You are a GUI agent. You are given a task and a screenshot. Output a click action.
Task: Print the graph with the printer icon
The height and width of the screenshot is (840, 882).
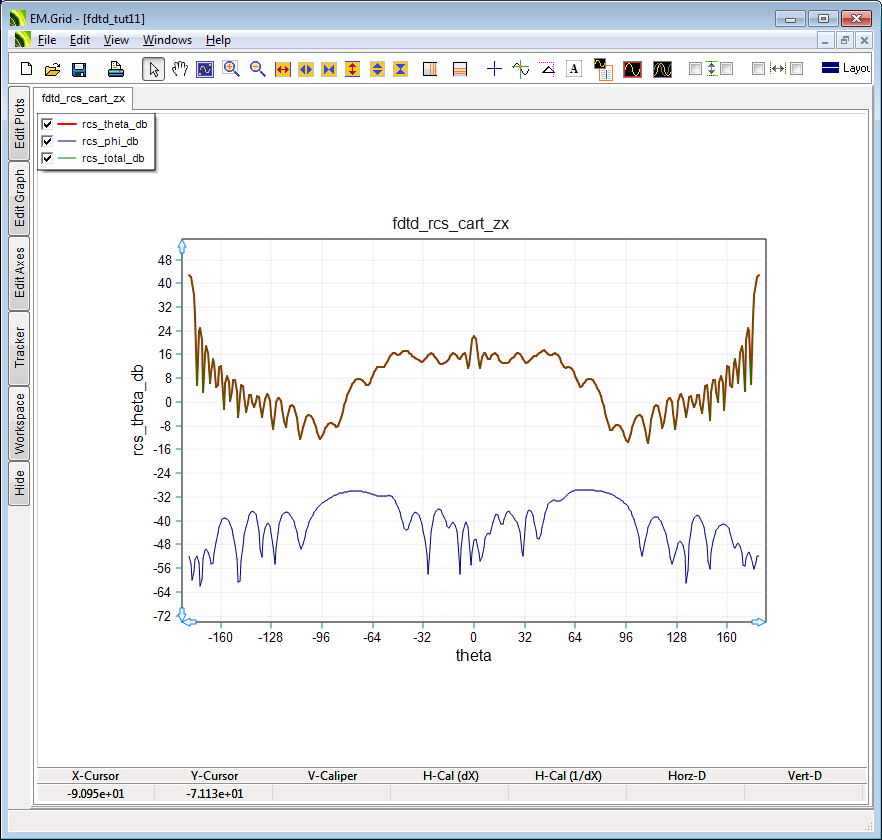[116, 69]
